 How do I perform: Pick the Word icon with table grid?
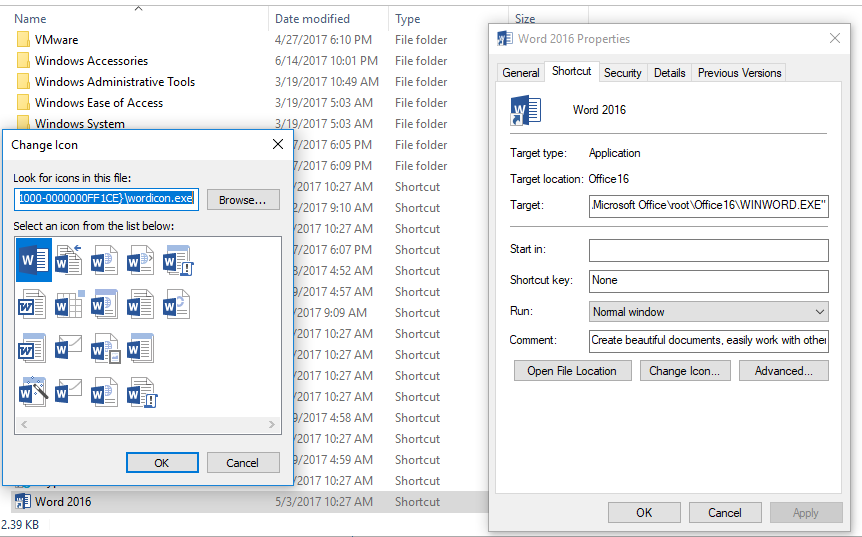[69, 304]
